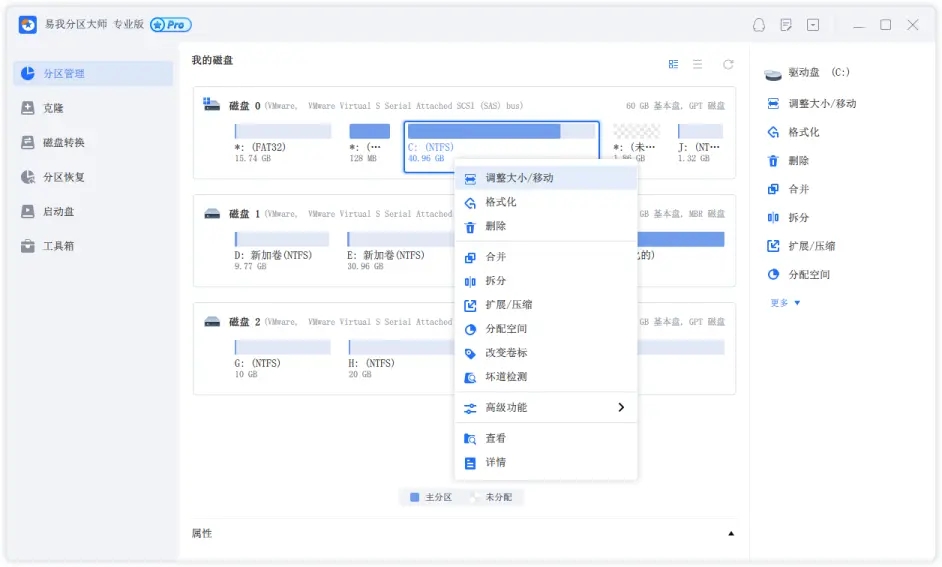Click the 合并 icon in the right panel
942x567 pixels.
773,189
